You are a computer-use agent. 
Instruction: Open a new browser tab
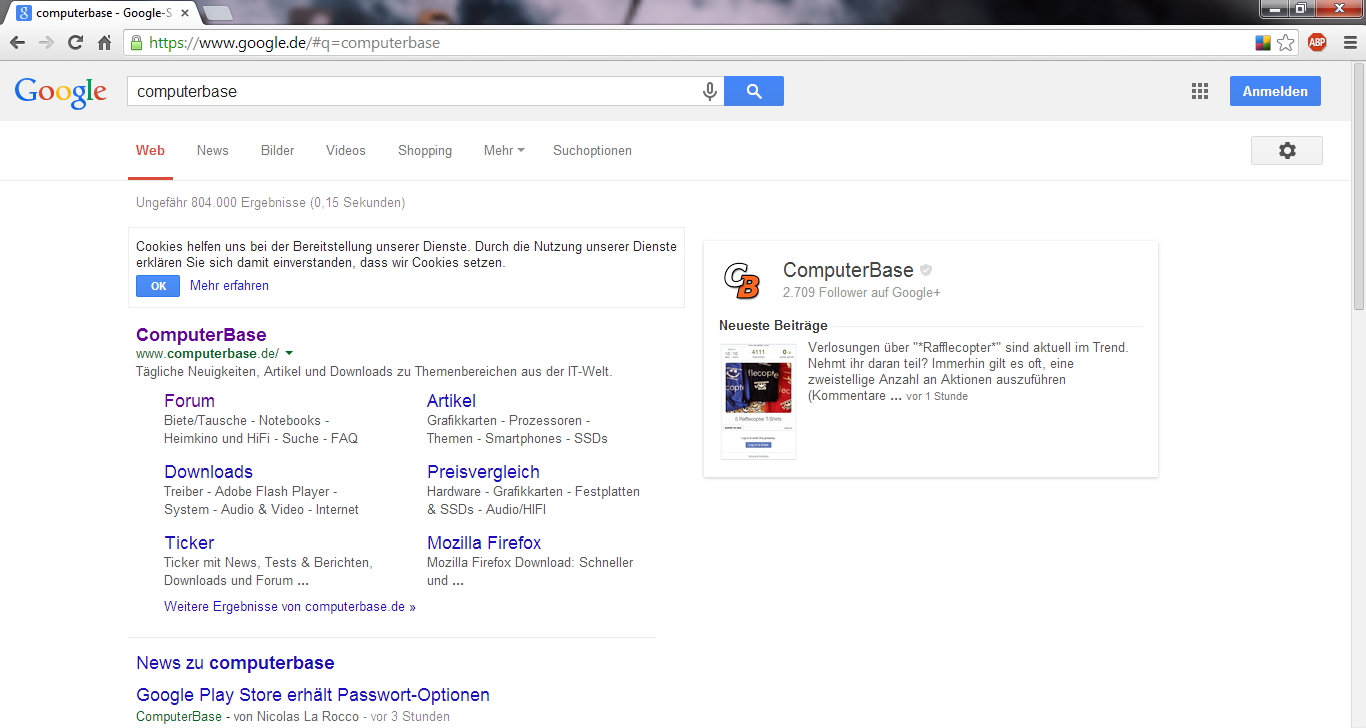[x=217, y=13]
